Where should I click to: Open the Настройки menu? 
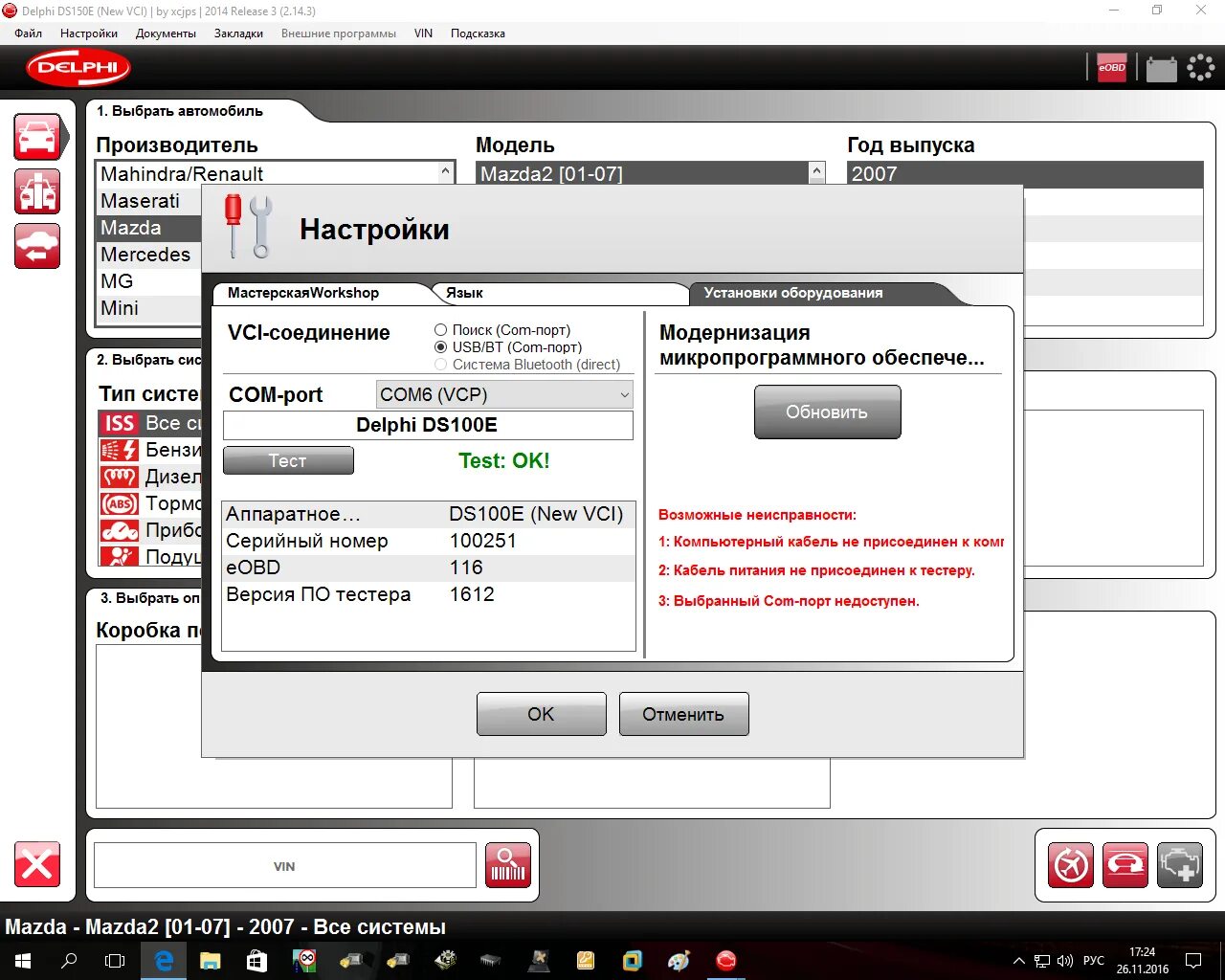click(x=89, y=33)
